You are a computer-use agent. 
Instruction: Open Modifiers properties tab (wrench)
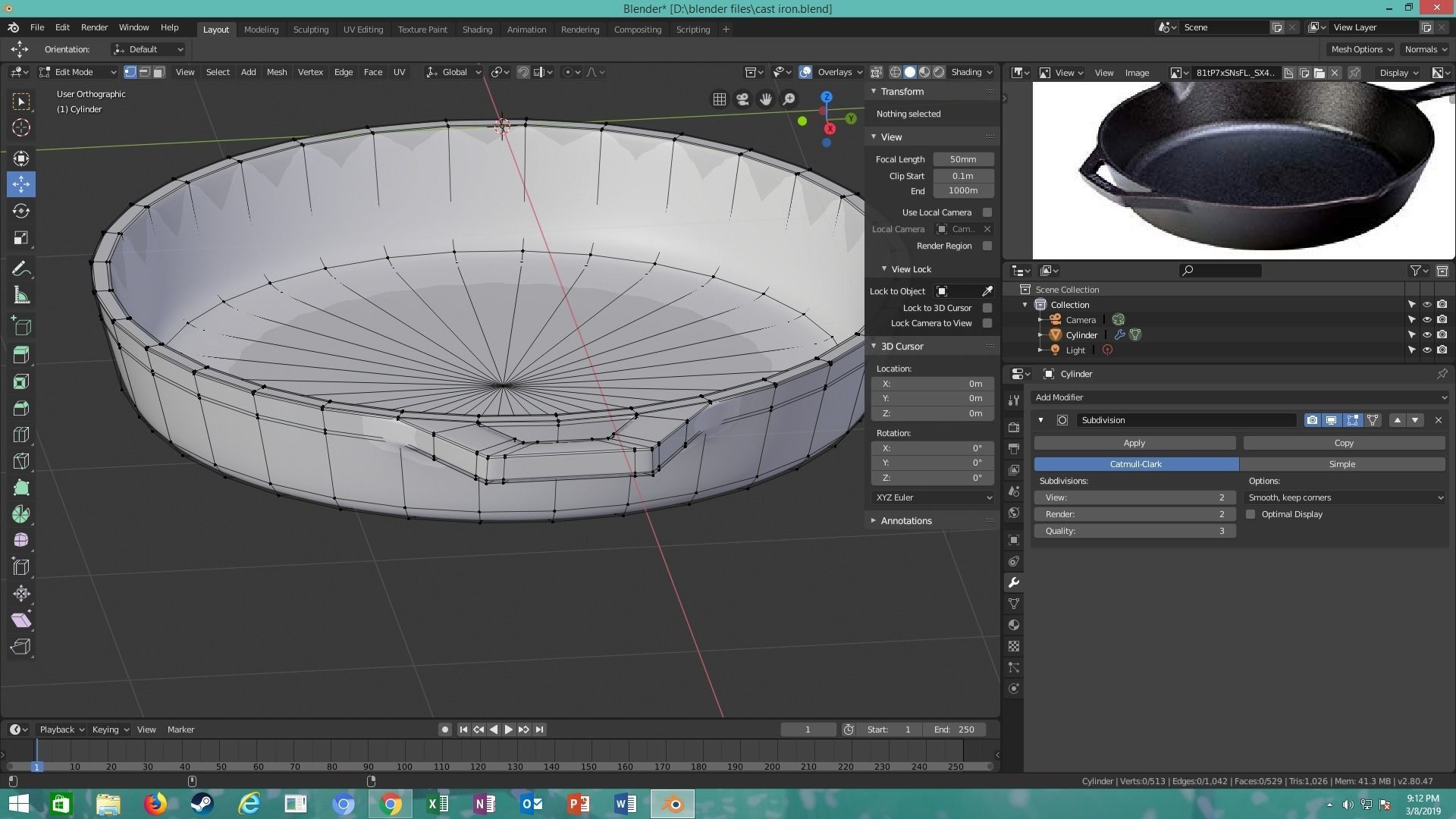1014,582
